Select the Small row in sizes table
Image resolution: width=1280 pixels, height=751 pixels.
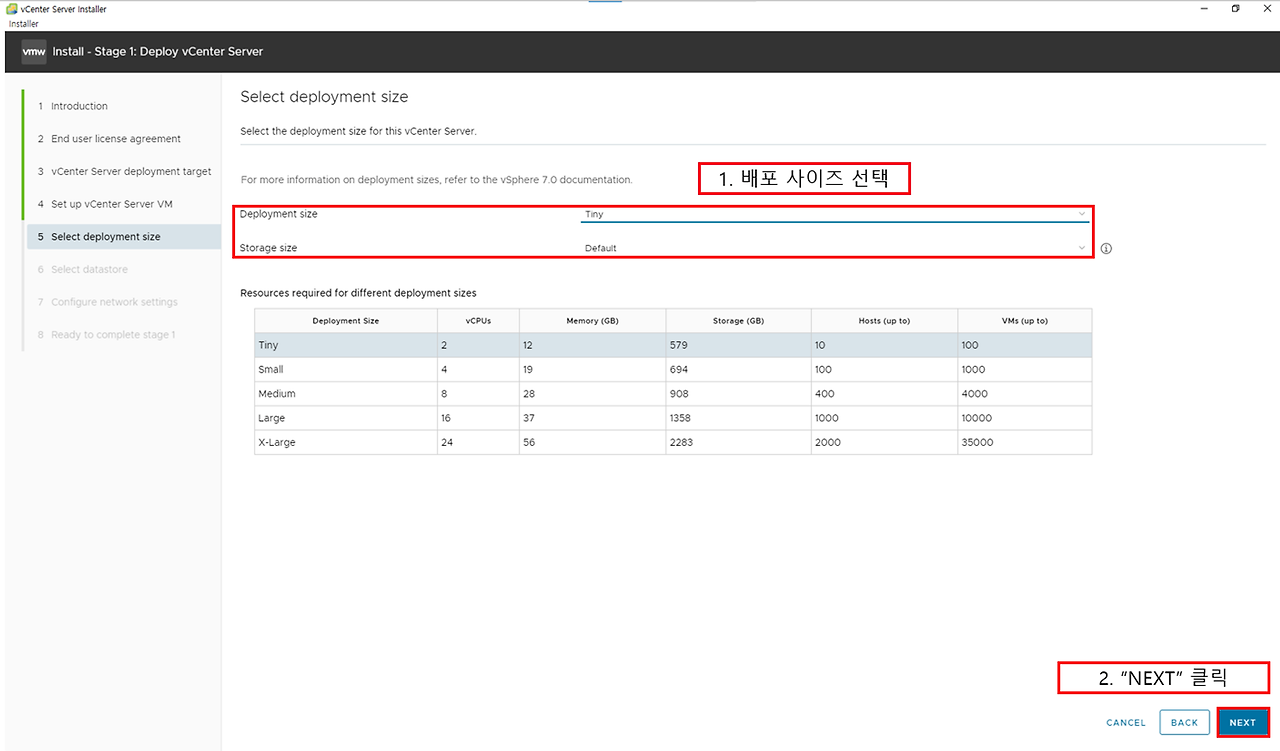(x=673, y=369)
